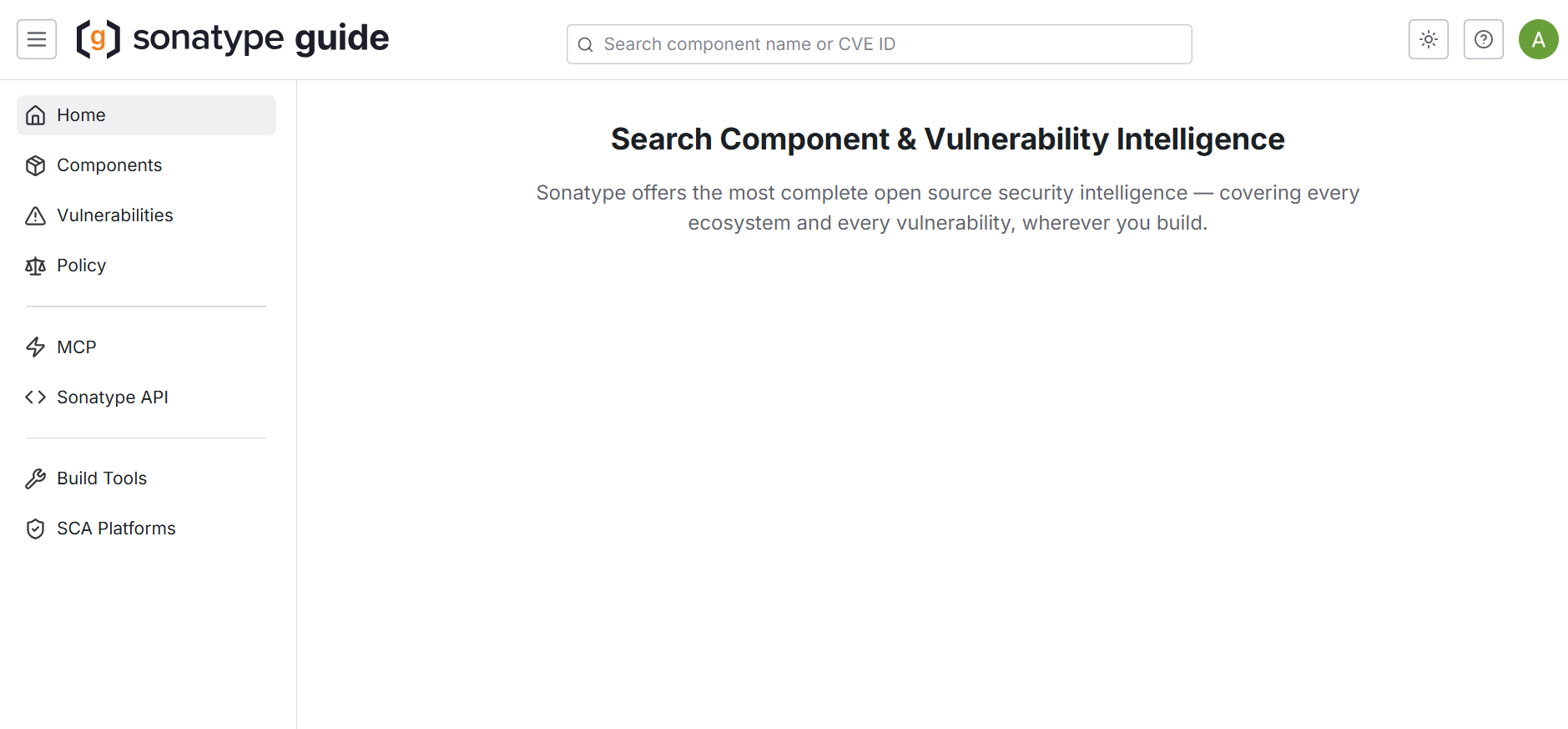Open the Policy sidebar link

(x=81, y=266)
